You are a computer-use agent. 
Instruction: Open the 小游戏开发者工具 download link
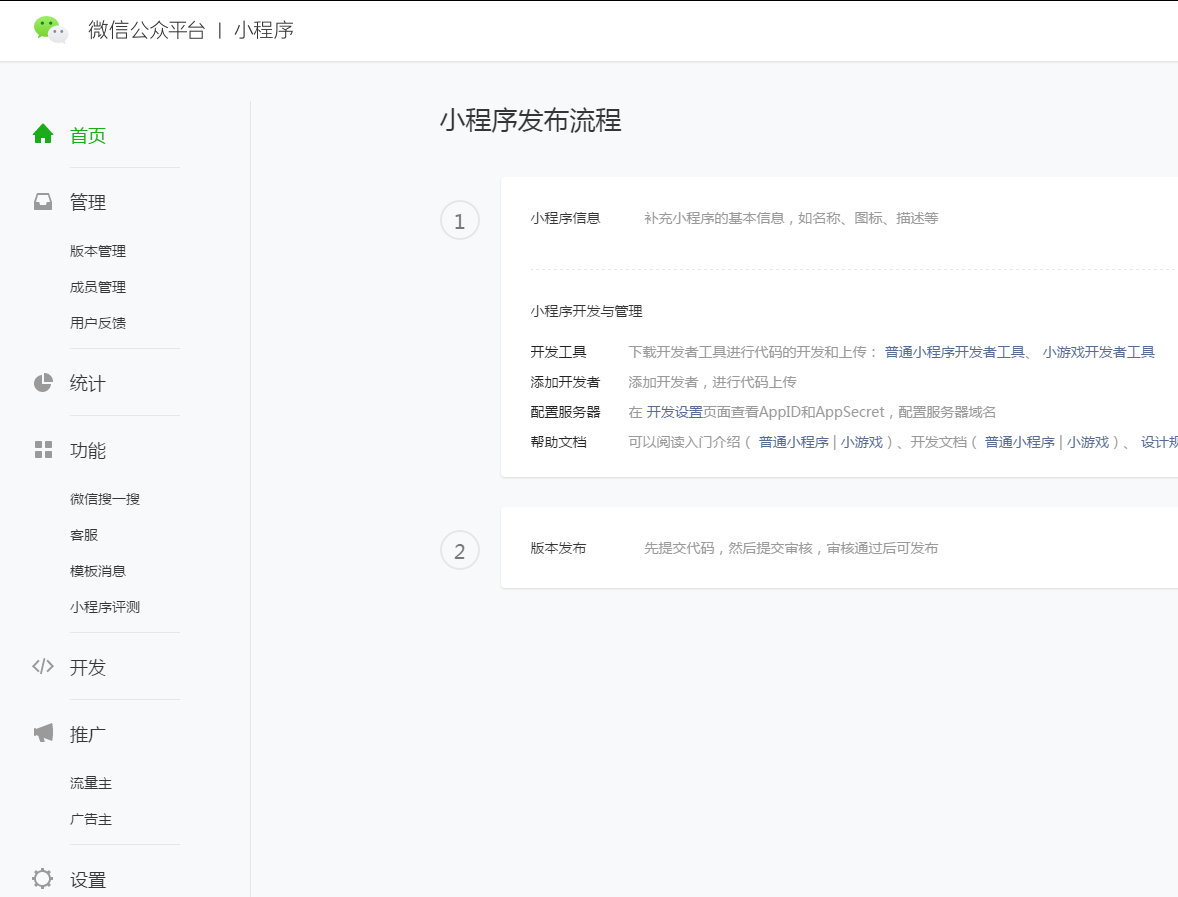click(x=1098, y=352)
